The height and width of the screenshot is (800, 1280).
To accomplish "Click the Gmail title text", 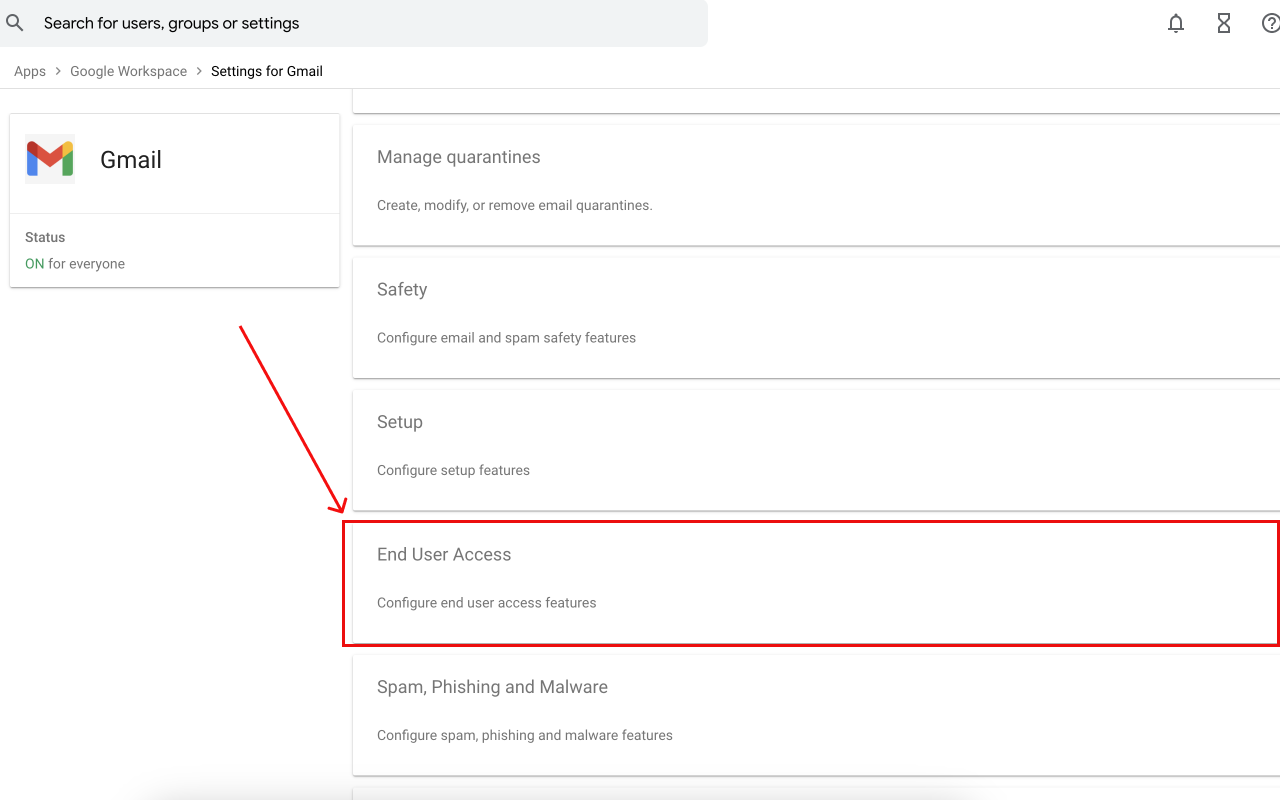I will (131, 160).
